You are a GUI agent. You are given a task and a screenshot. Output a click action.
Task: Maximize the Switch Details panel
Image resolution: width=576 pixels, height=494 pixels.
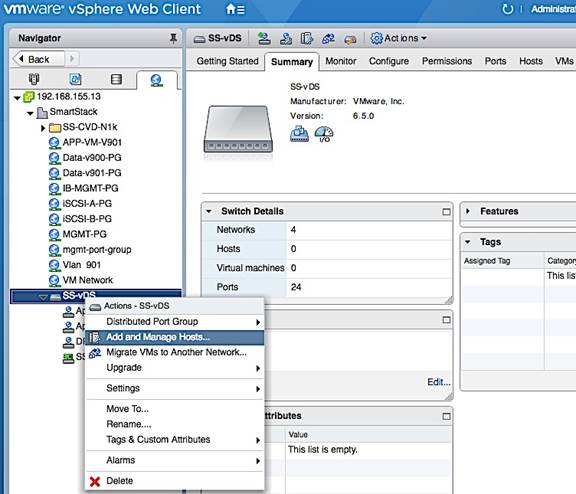tap(446, 212)
